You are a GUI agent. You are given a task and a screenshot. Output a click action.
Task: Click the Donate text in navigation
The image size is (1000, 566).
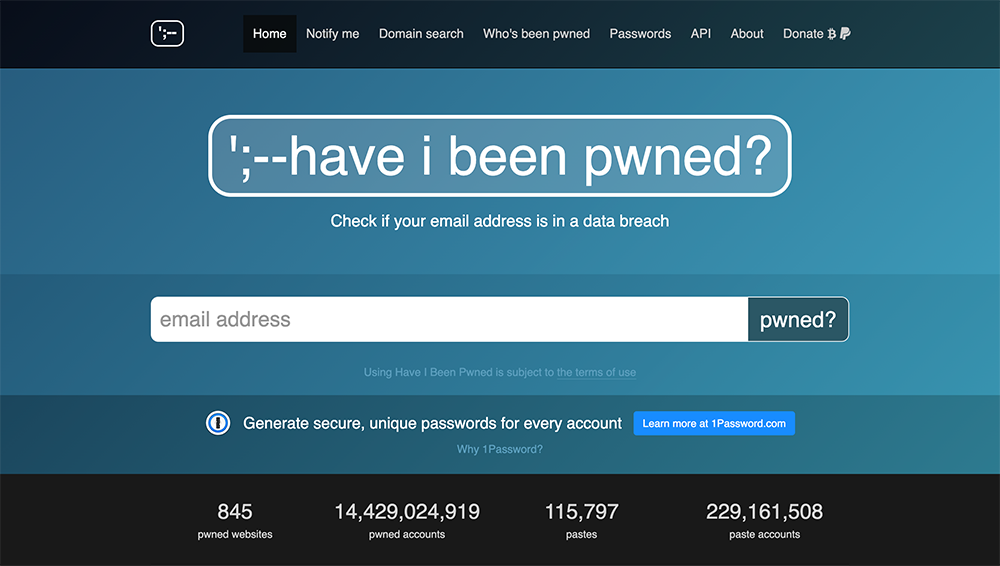click(803, 34)
